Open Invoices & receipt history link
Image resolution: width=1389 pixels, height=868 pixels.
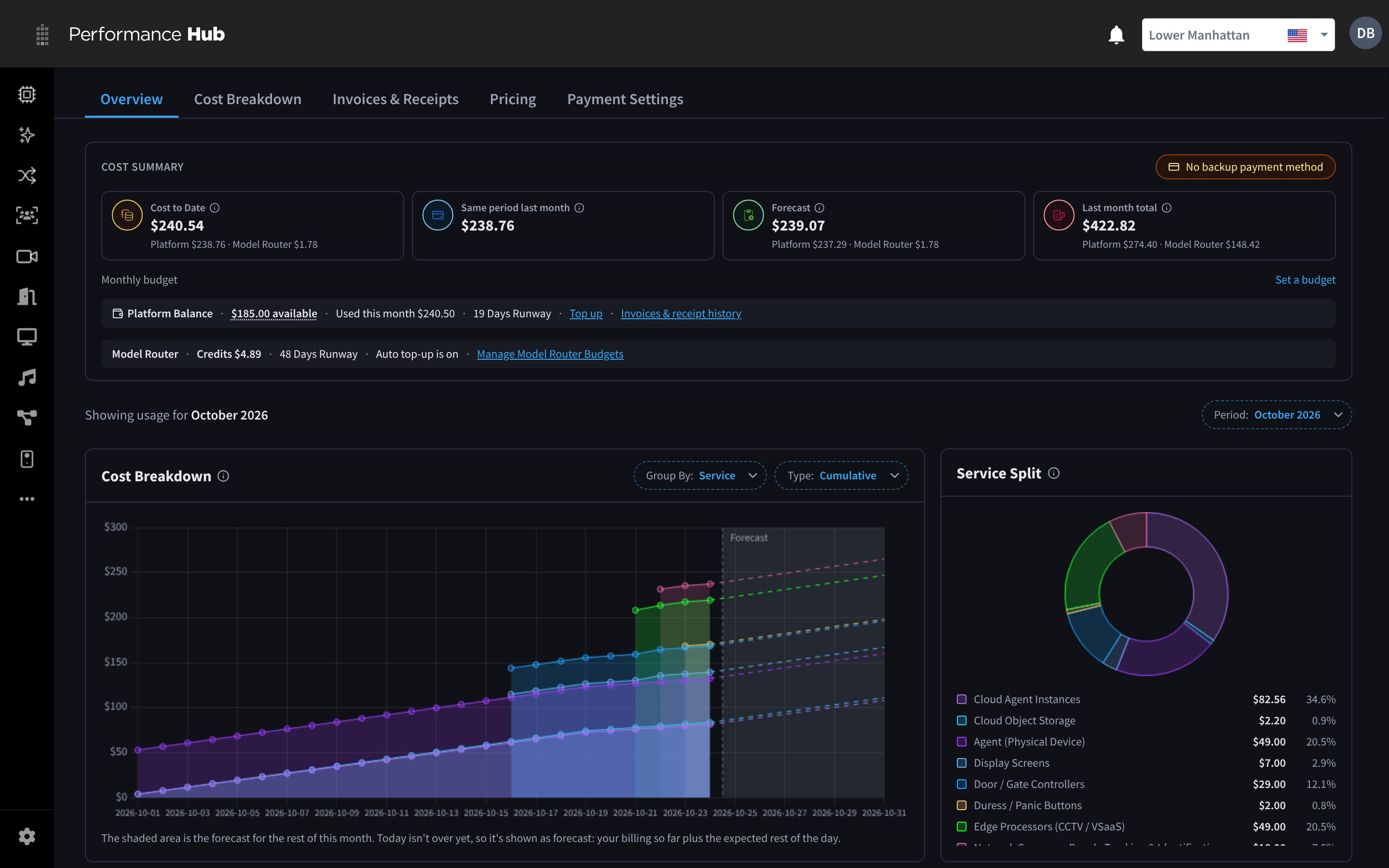click(681, 313)
